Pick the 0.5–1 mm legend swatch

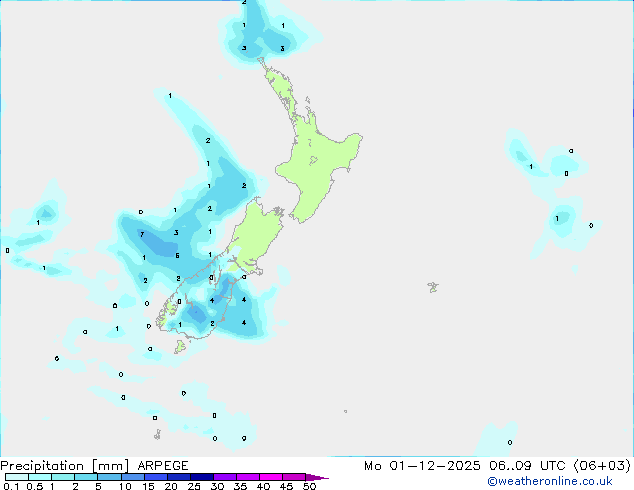click(40, 477)
